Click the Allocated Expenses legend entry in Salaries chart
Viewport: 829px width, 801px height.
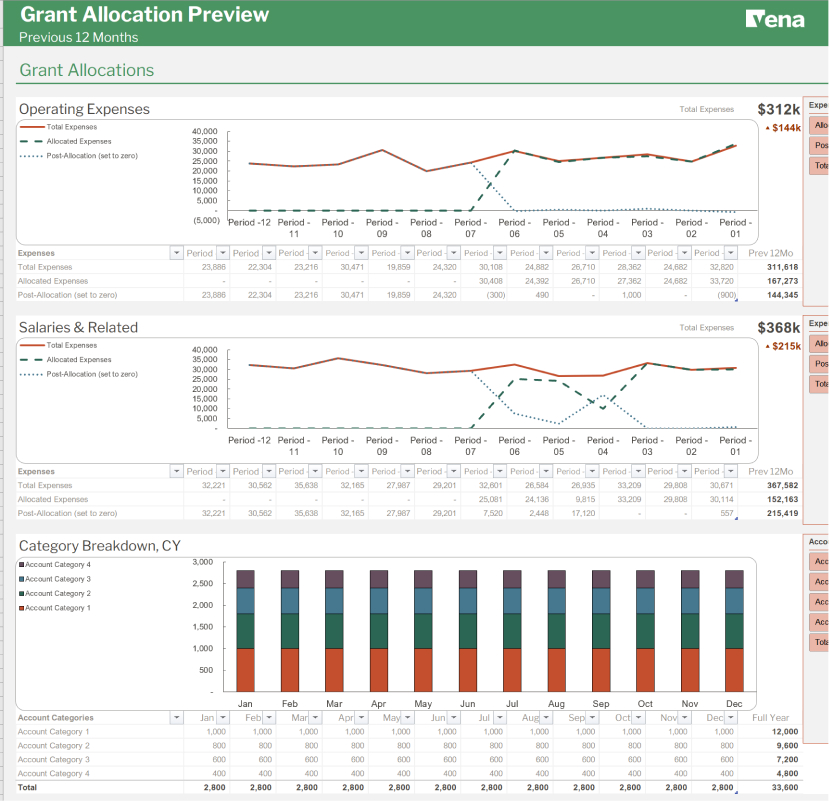pyautogui.click(x=78, y=360)
